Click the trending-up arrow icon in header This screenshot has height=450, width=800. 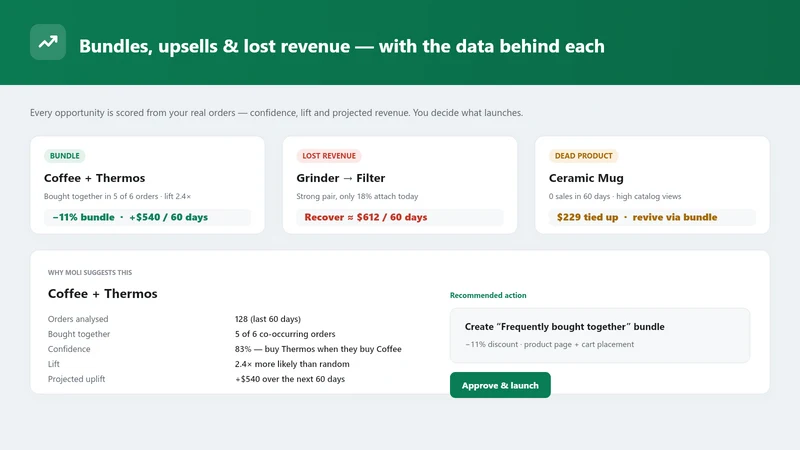48,42
